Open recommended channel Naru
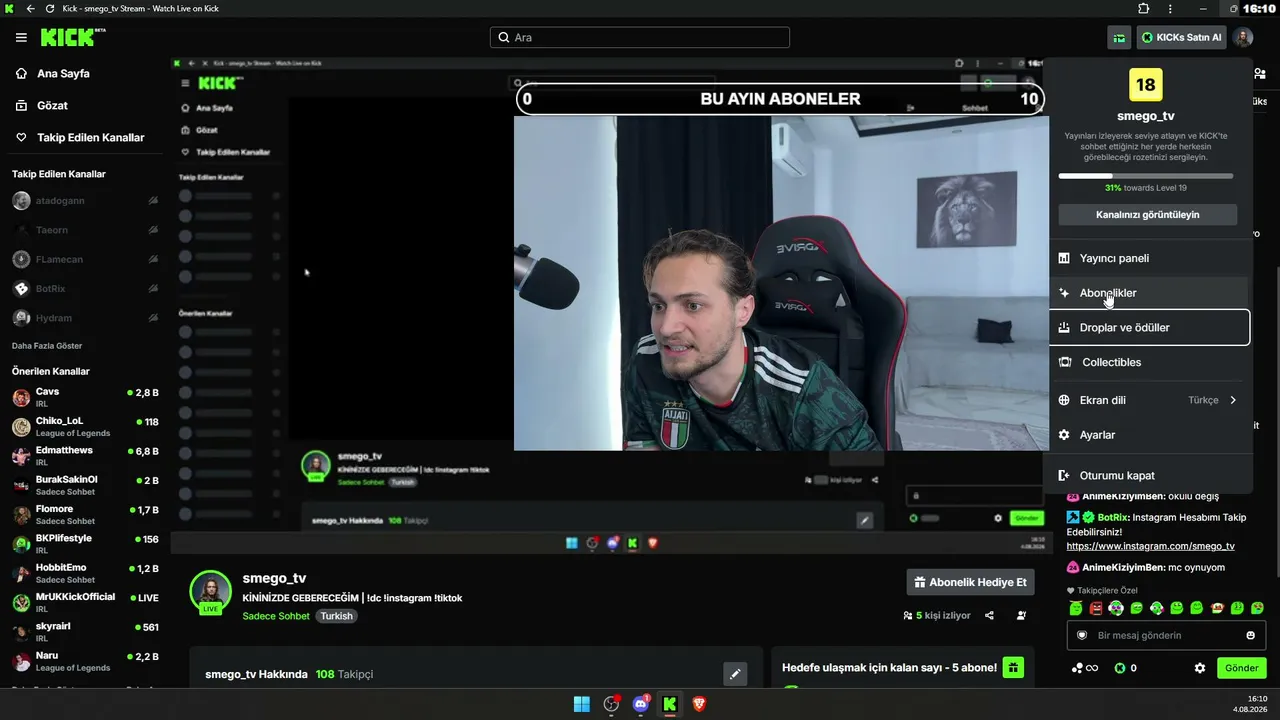Image resolution: width=1280 pixels, height=720 pixels. pyautogui.click(x=85, y=661)
